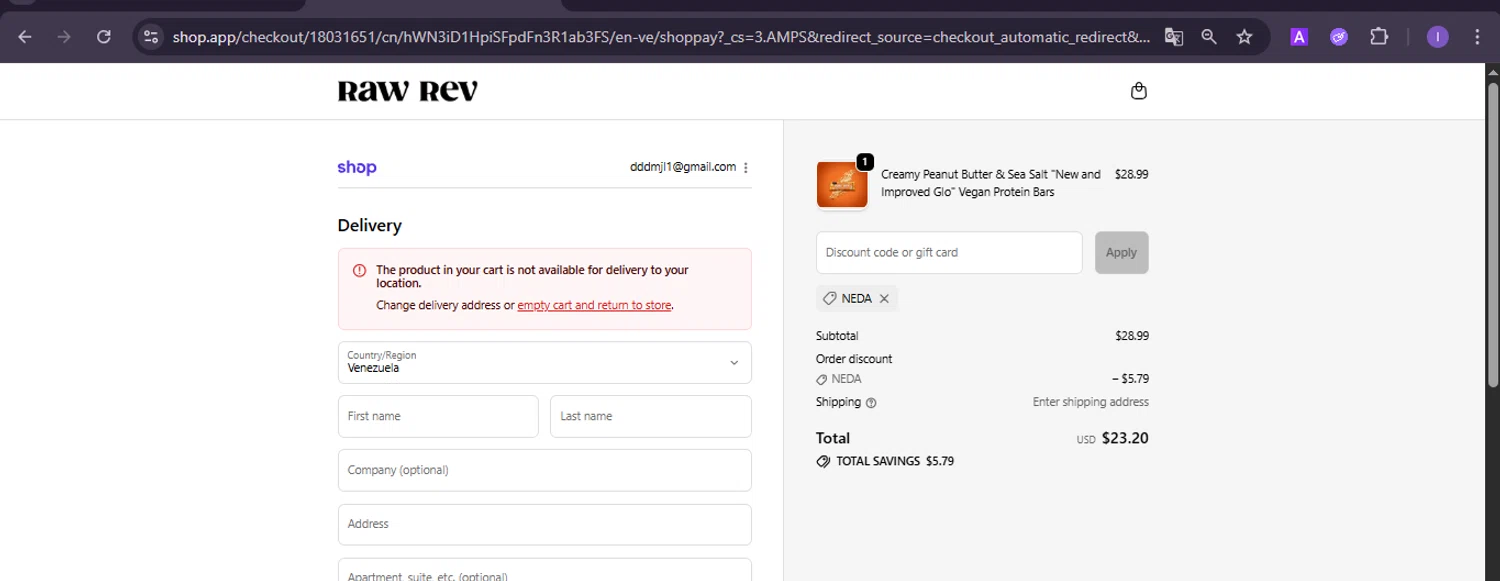
Task: Click the Discount code or gift card field
Action: (949, 252)
